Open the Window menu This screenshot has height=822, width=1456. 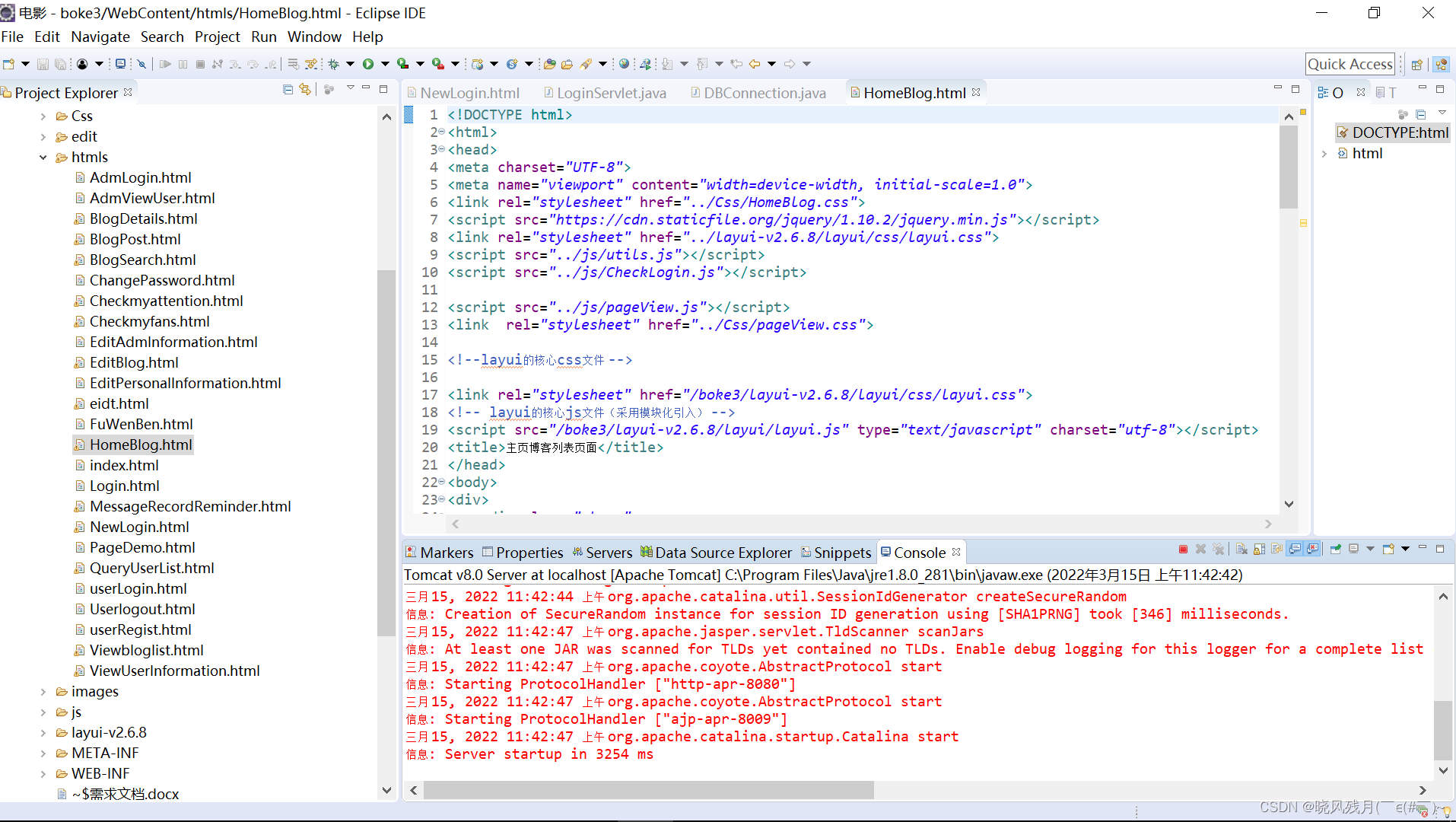[314, 37]
